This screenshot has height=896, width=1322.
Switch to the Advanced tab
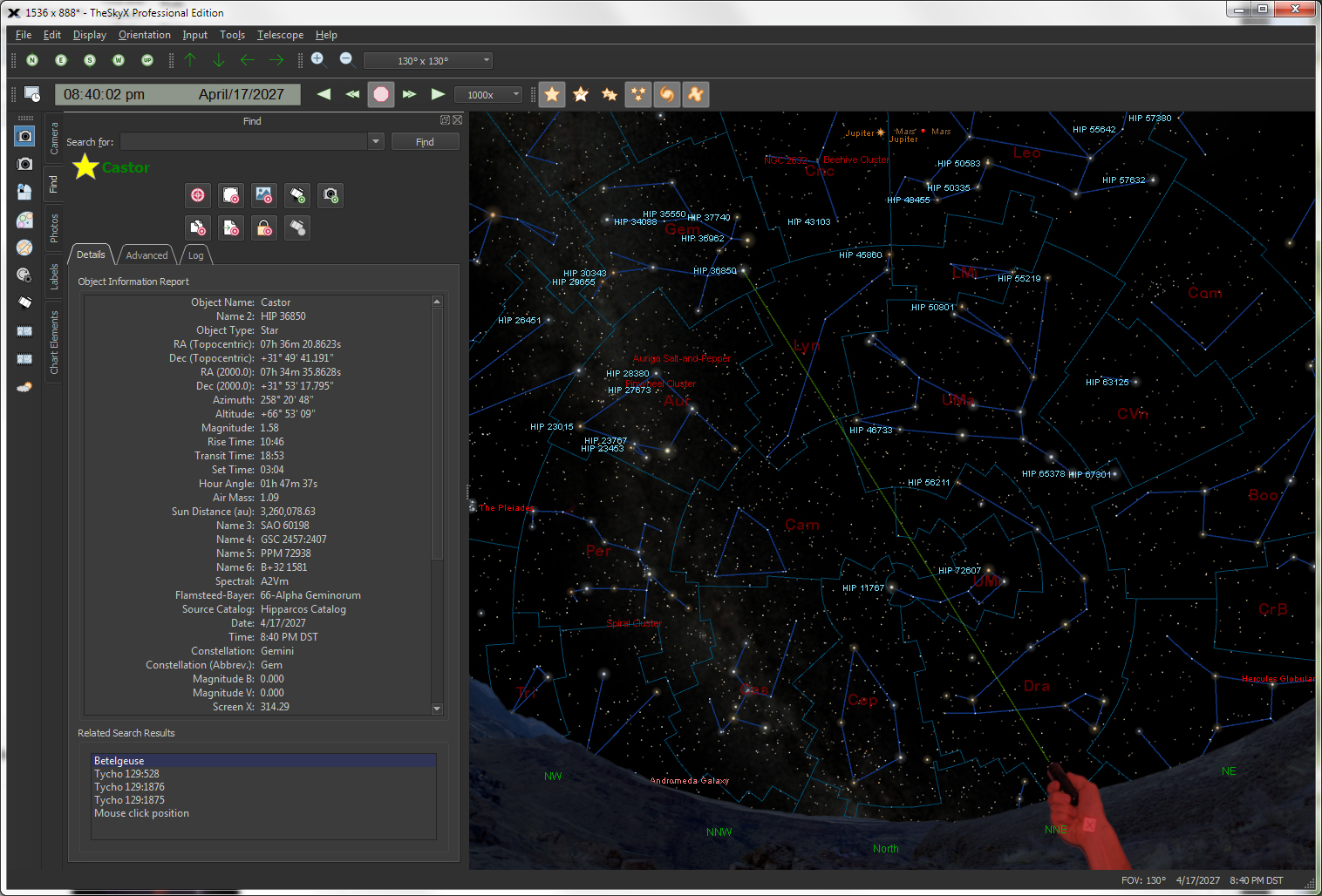(147, 255)
